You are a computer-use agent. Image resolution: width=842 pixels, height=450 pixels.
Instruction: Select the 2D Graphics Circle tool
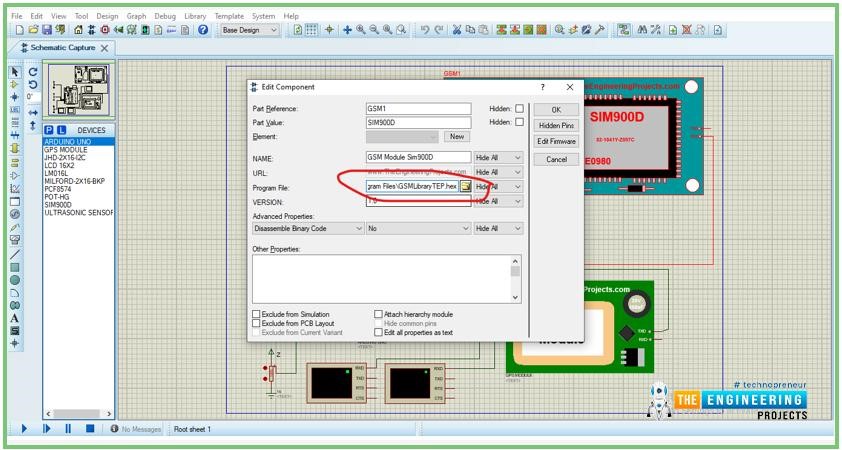(14, 280)
